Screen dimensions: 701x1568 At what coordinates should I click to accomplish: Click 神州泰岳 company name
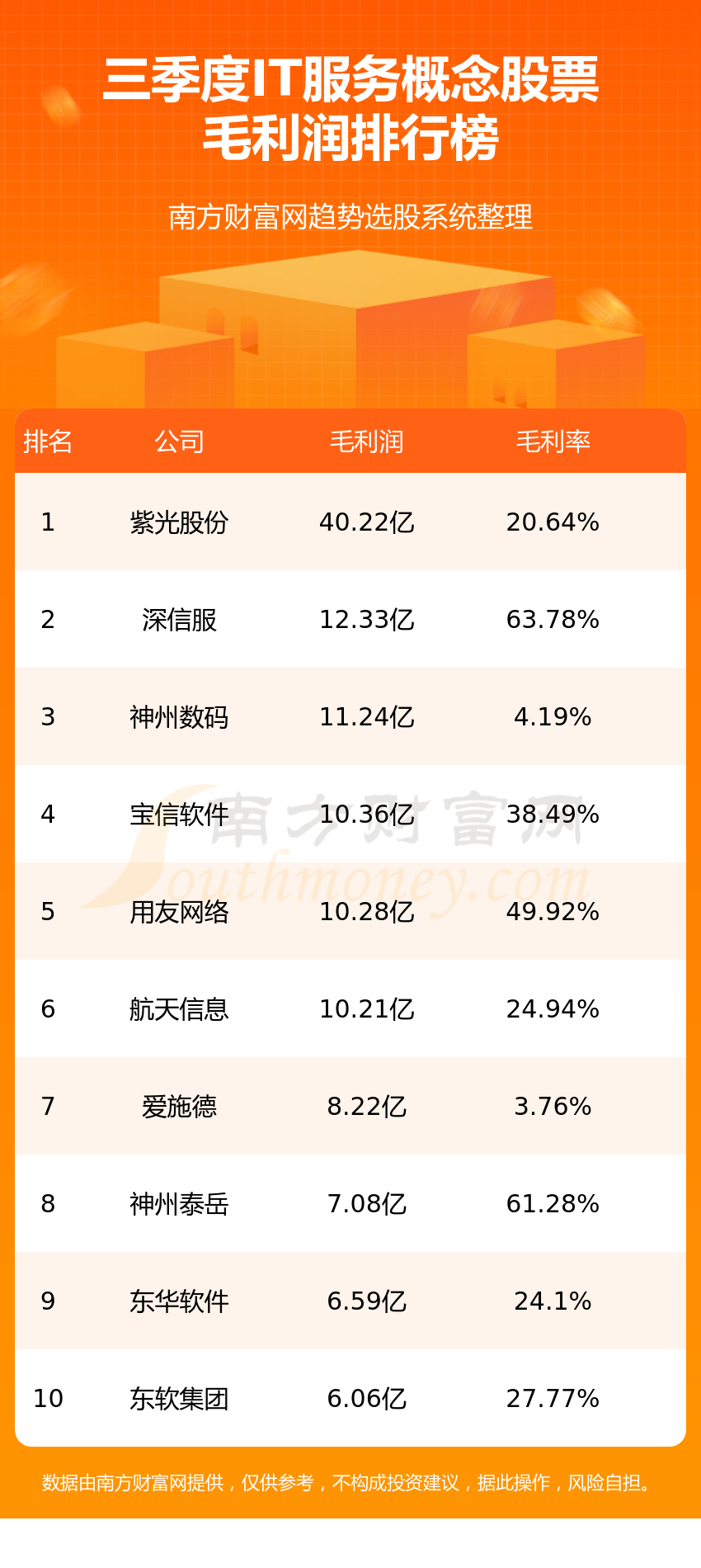point(179,1204)
